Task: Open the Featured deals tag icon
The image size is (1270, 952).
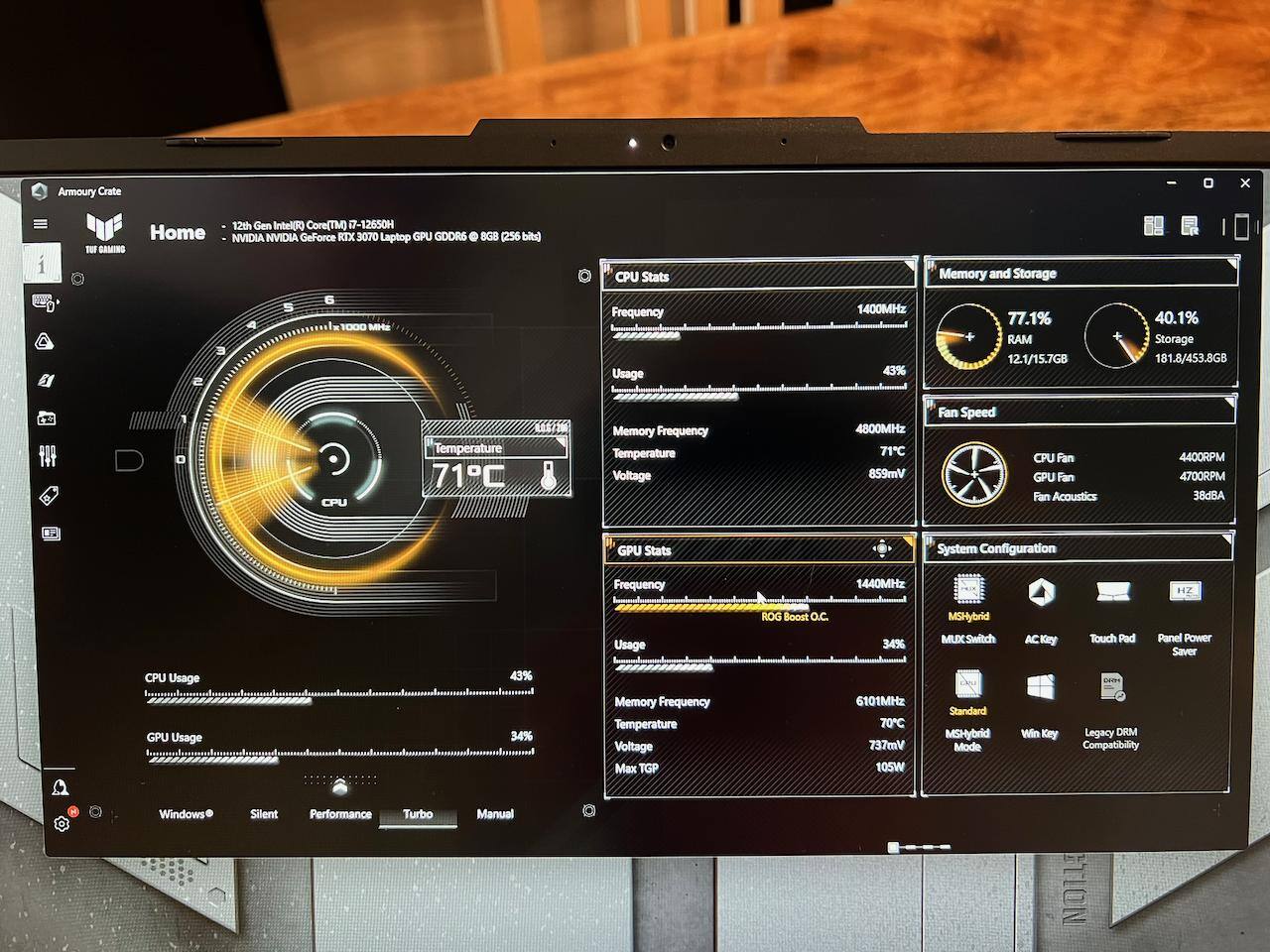Action: [49, 495]
